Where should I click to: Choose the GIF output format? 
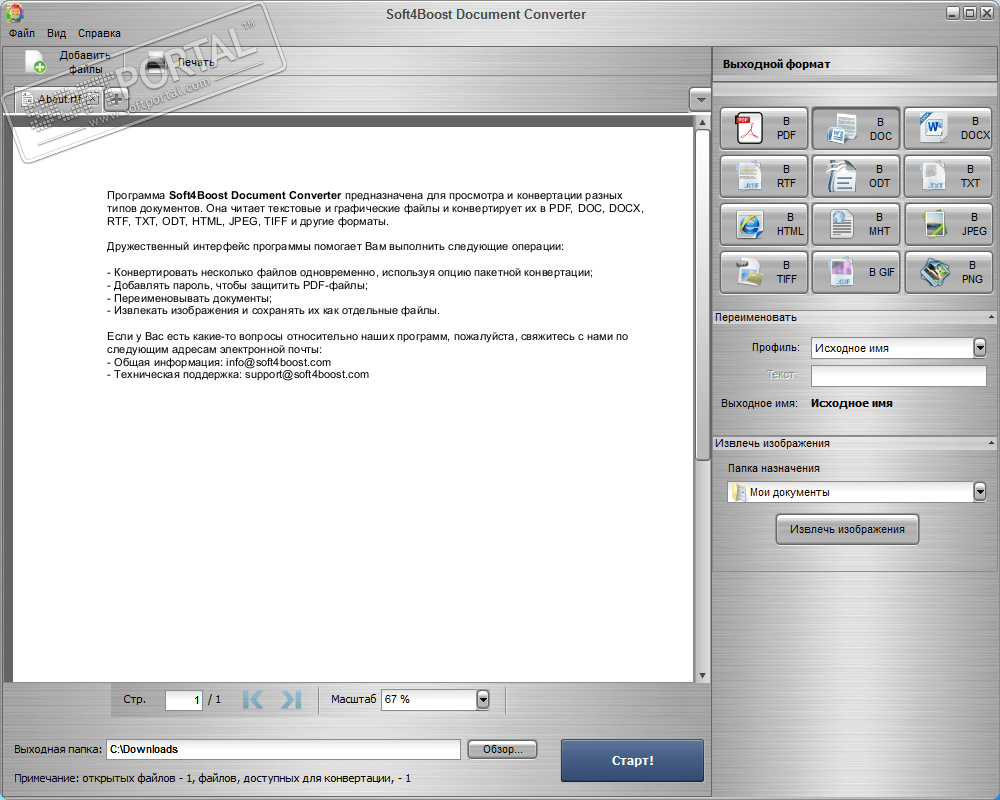[x=856, y=272]
